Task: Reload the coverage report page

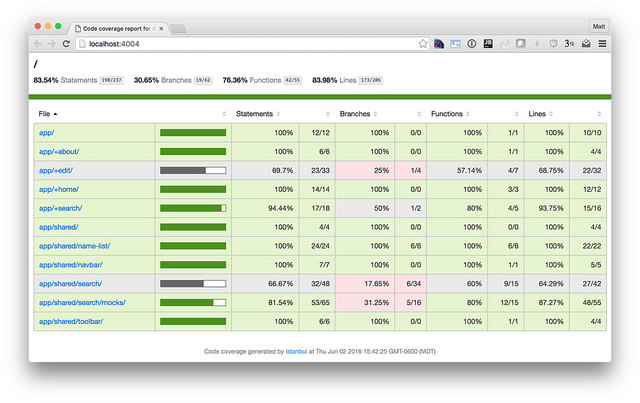Action: [66, 44]
